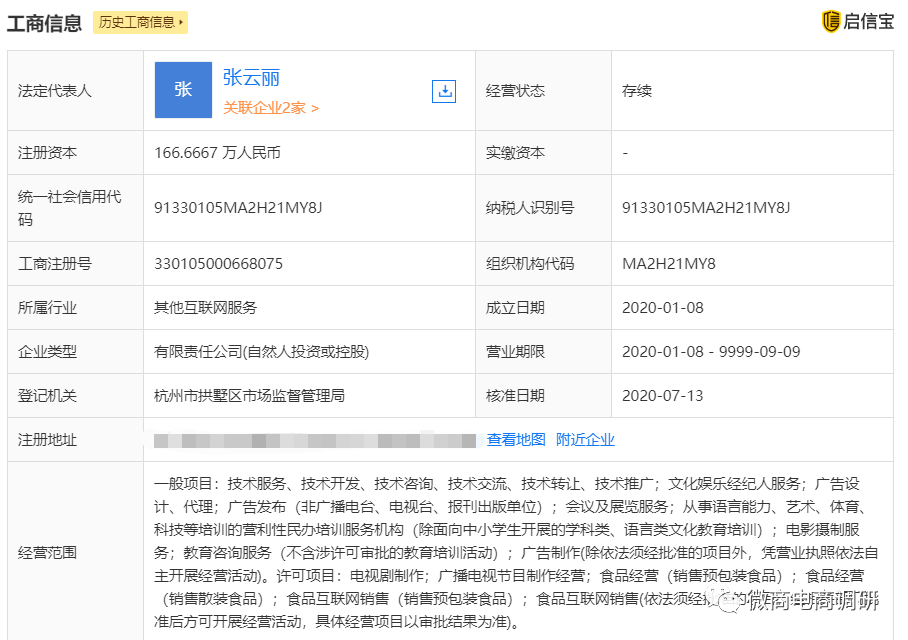
Task: Select the registration number 330105000668075
Action: [218, 264]
